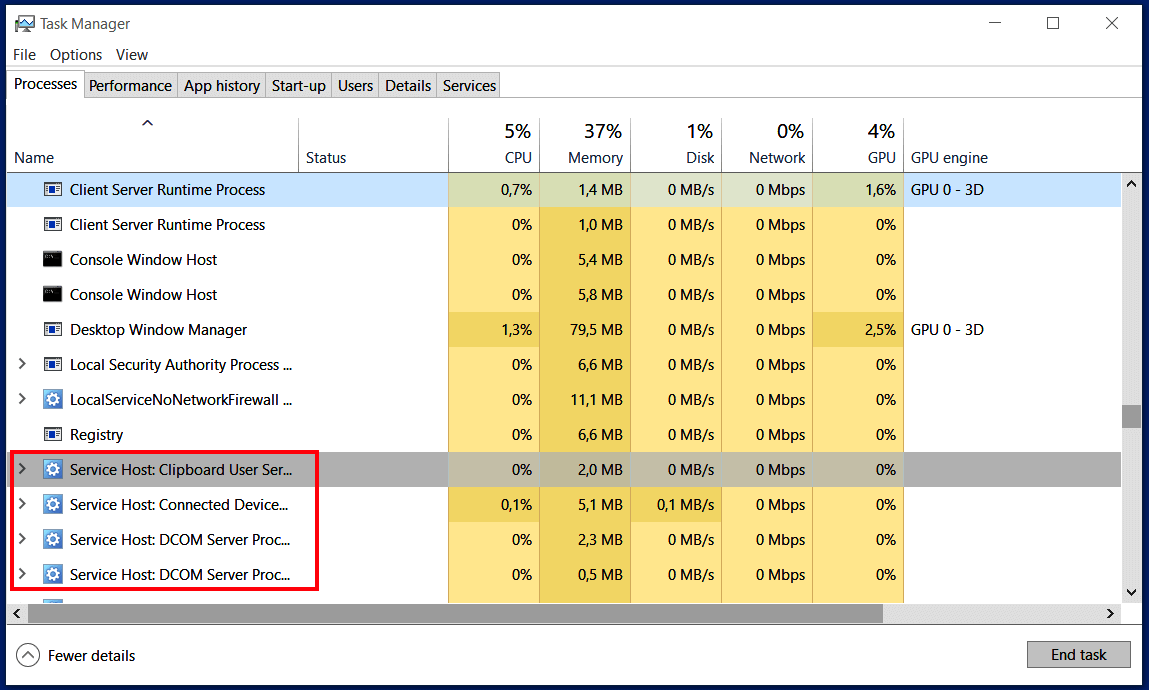1149x690 pixels.
Task: Click the End task button
Action: (1078, 654)
